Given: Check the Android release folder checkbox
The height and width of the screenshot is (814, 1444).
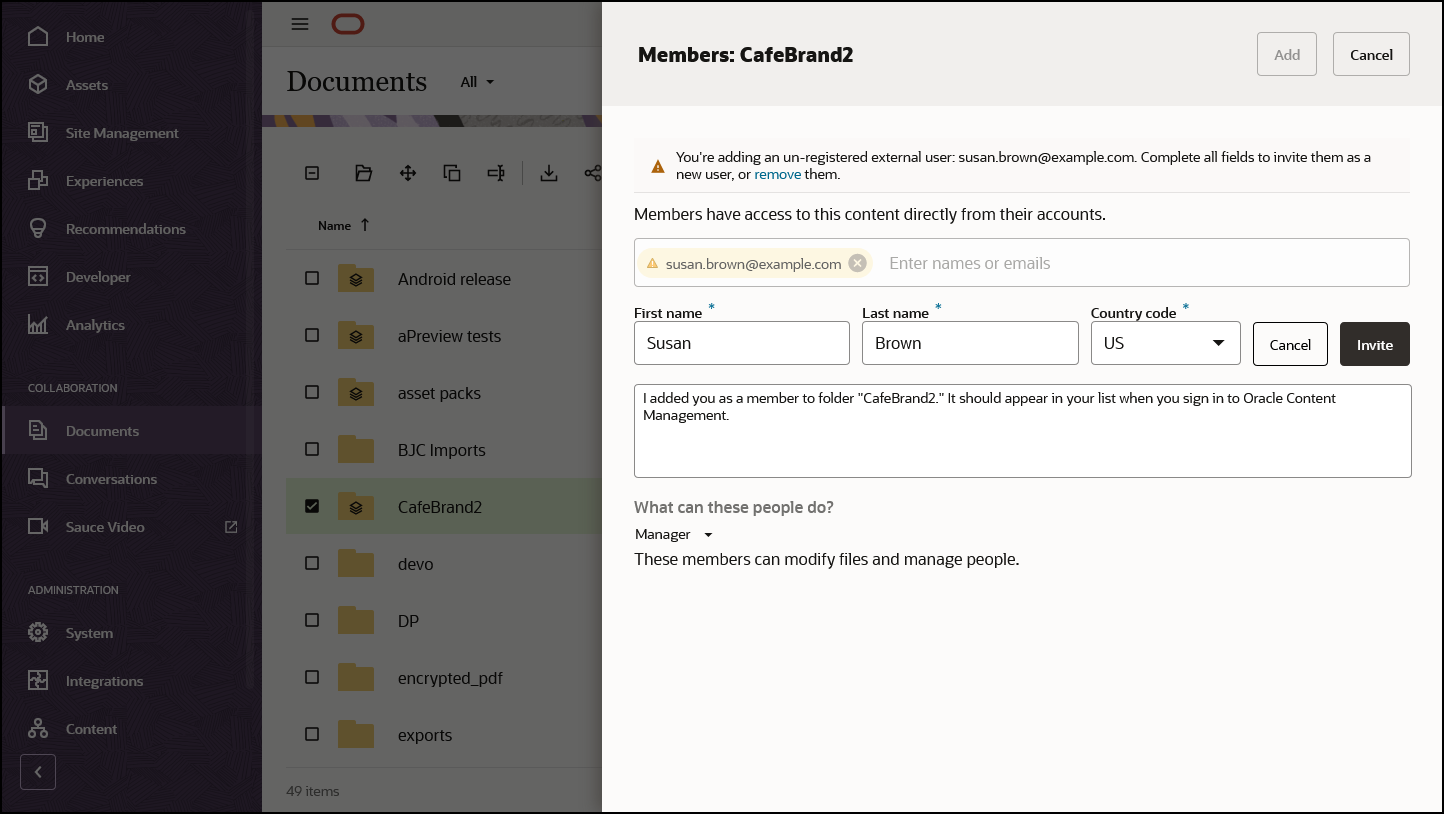Looking at the screenshot, I should (x=312, y=278).
